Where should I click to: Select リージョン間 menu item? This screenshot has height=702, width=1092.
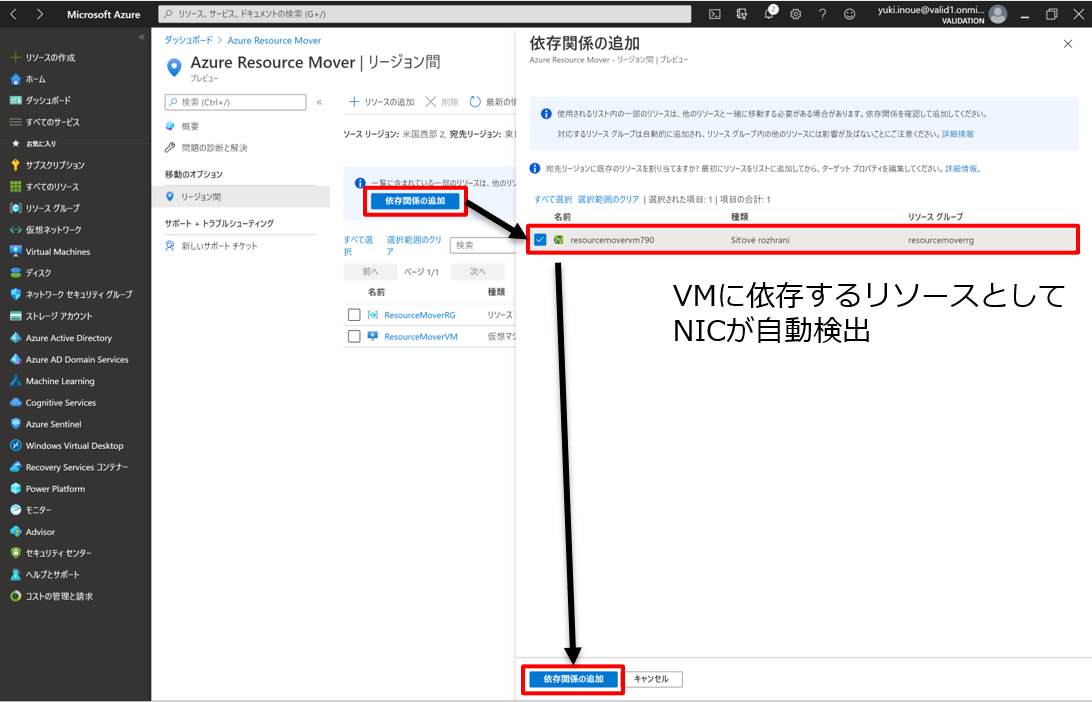click(x=240, y=197)
